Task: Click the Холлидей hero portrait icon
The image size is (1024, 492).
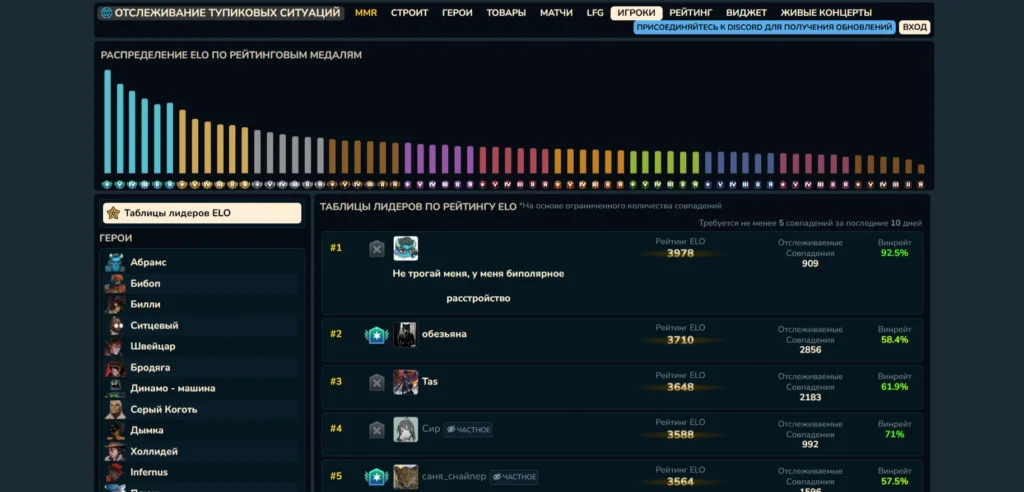Action: click(115, 451)
